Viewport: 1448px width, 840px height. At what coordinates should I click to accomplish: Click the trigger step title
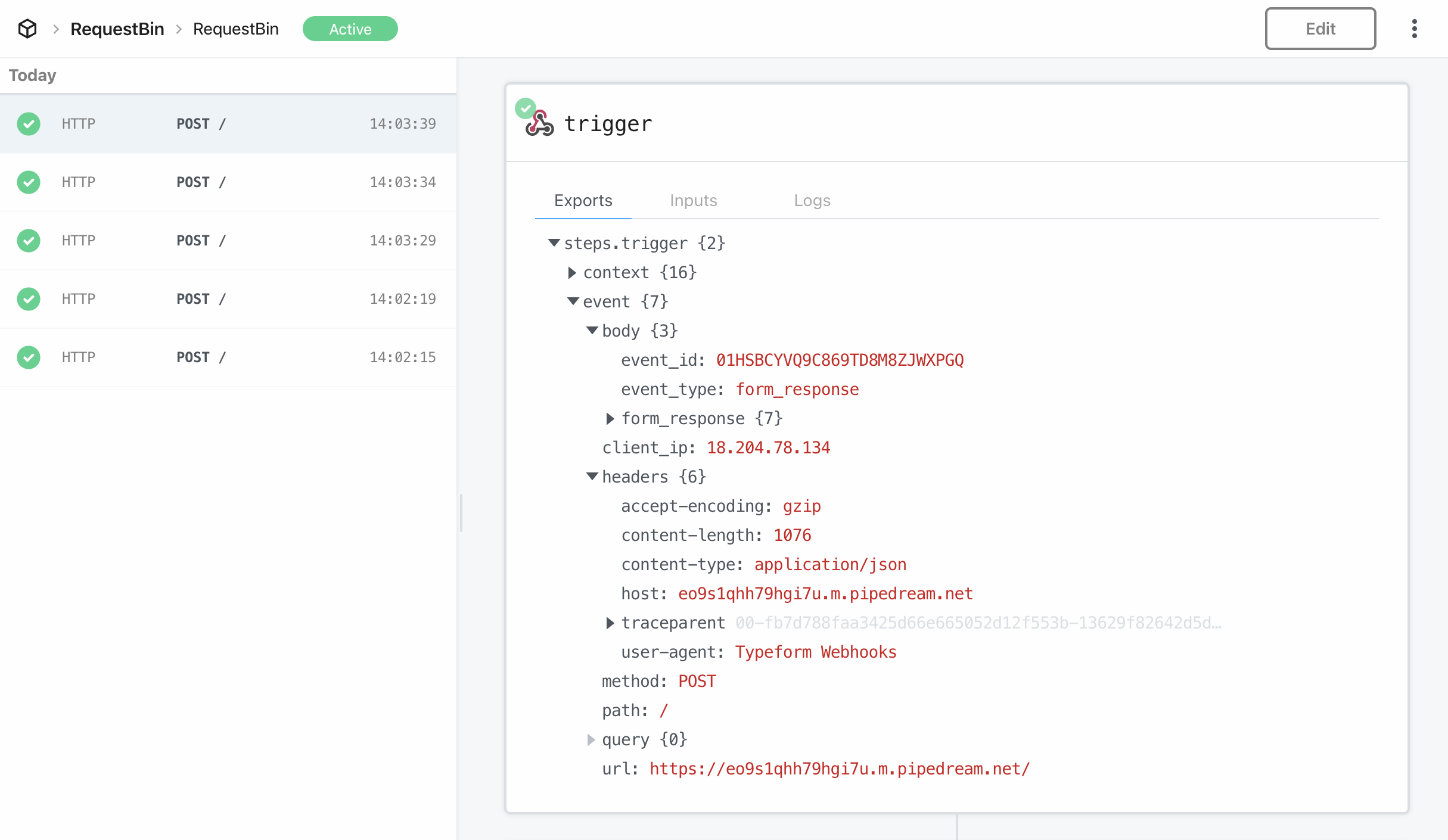[608, 124]
